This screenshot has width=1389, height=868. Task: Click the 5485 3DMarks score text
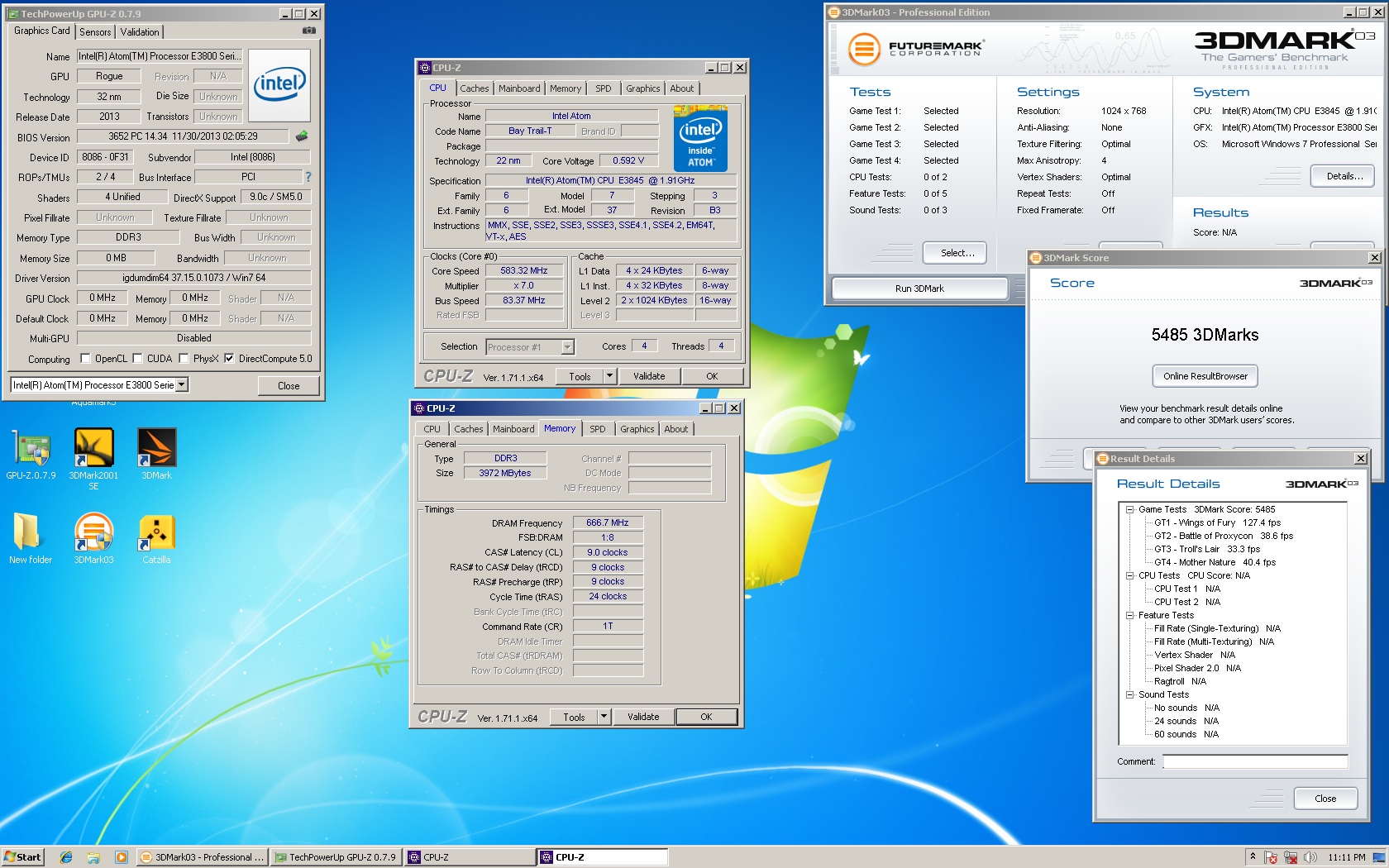coord(1205,335)
